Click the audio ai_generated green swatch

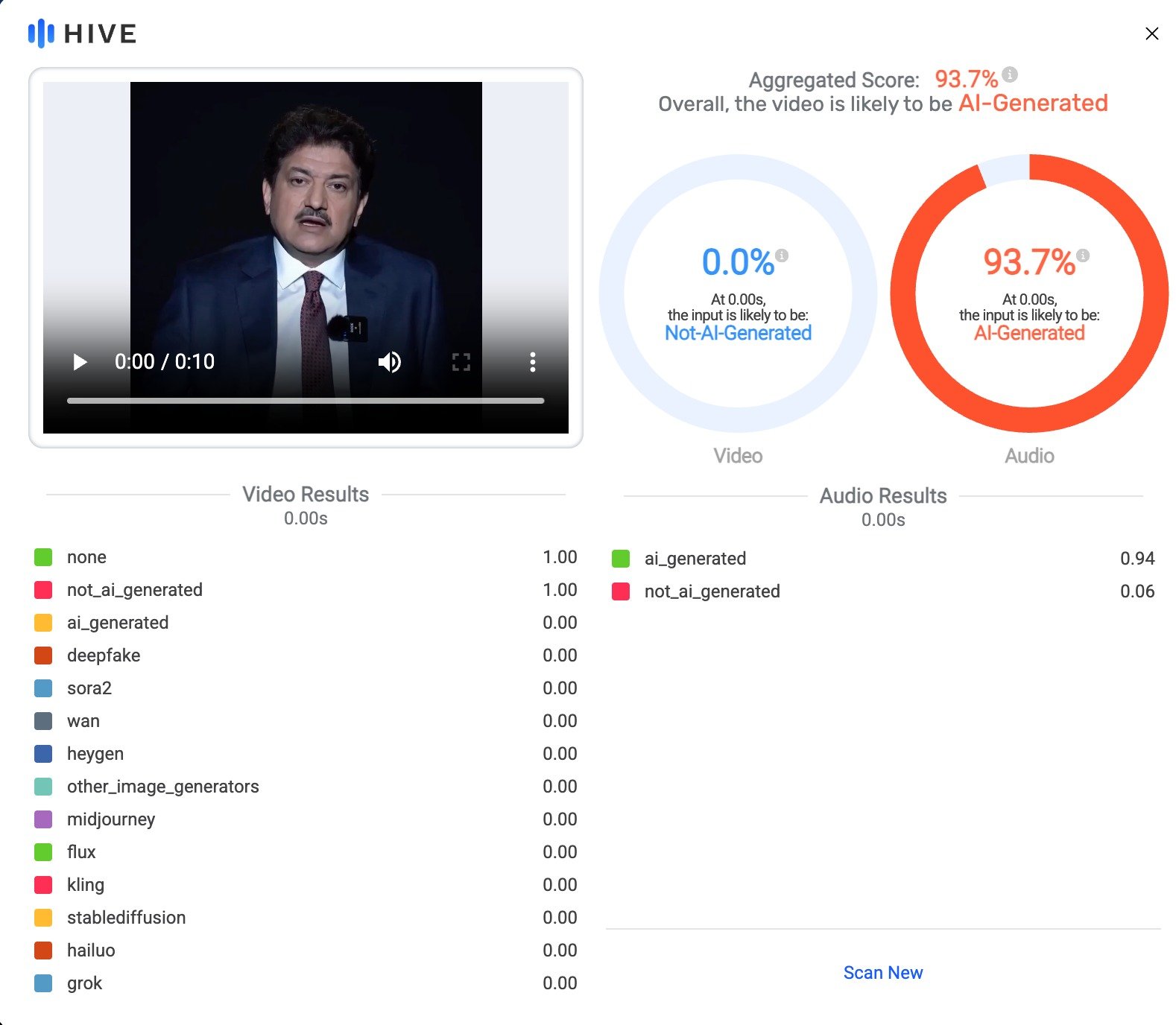point(621,559)
